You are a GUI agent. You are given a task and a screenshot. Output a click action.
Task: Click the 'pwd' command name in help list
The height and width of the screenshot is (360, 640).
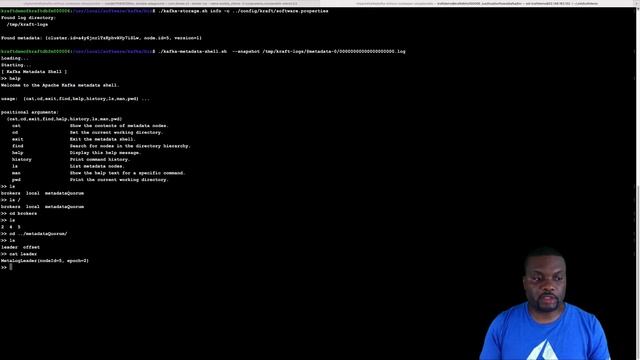coord(16,180)
